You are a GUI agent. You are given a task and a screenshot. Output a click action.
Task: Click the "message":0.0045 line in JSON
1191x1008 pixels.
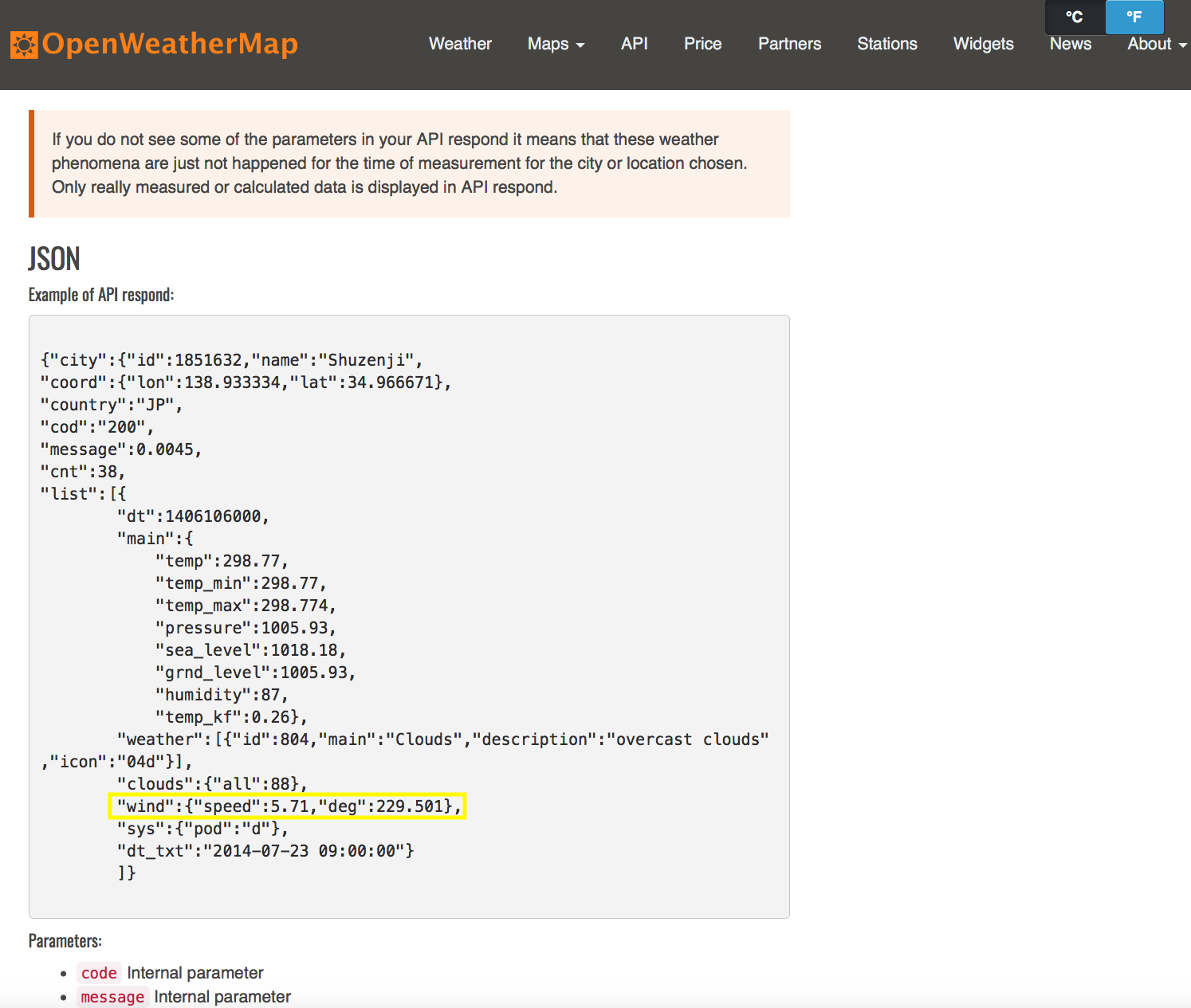[x=120, y=449]
